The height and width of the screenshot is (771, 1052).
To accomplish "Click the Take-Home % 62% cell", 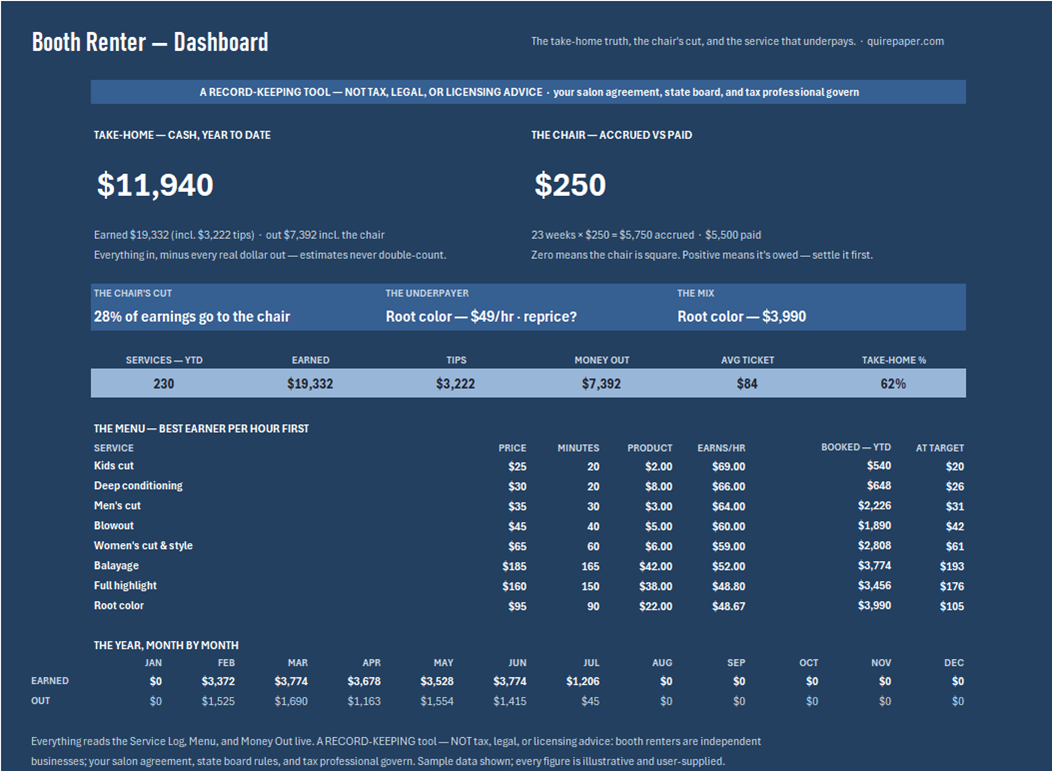I will 893,384.
